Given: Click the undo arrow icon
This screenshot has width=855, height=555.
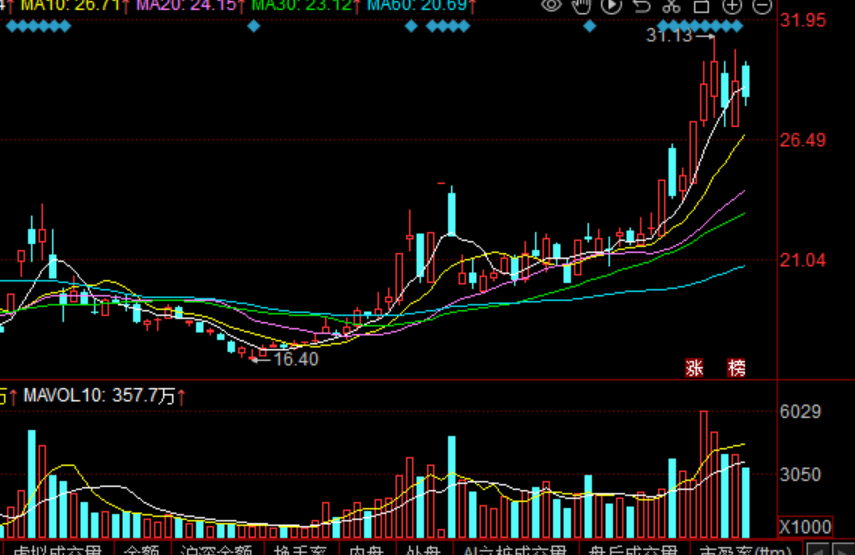Looking at the screenshot, I should click(x=642, y=5).
